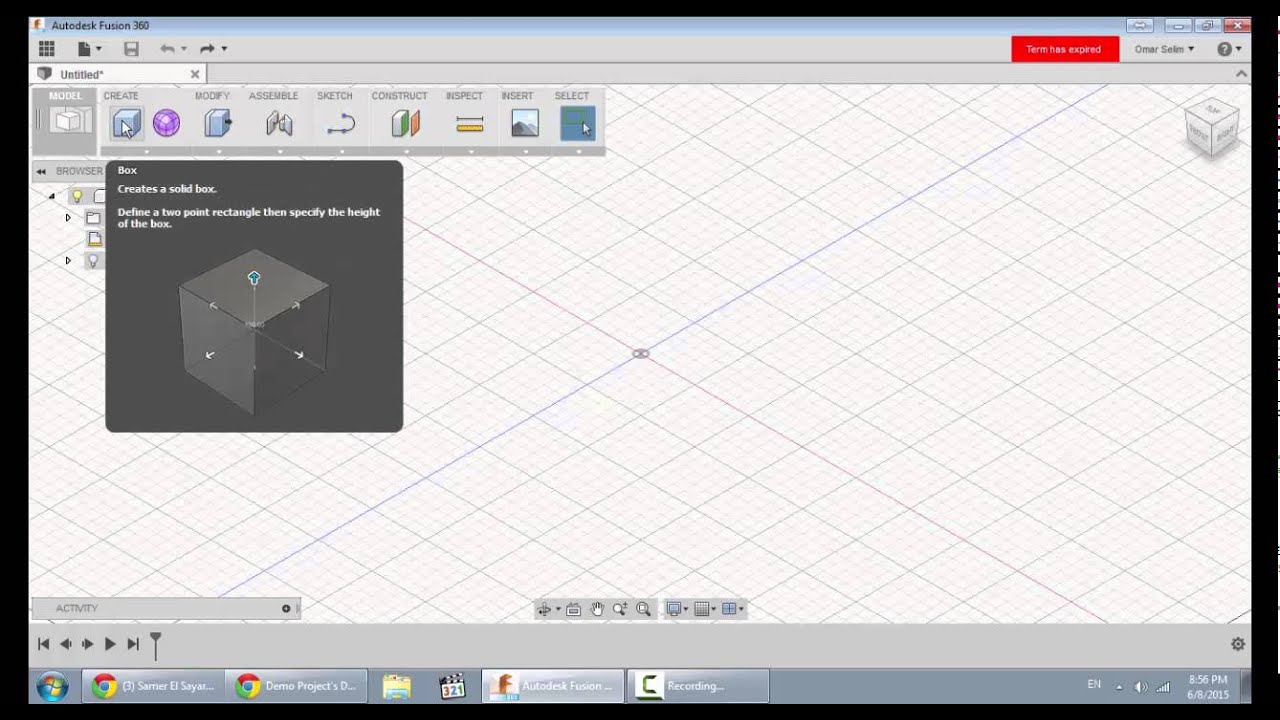Choose the Assemble joint tool icon
This screenshot has height=720, width=1280.
coord(279,124)
